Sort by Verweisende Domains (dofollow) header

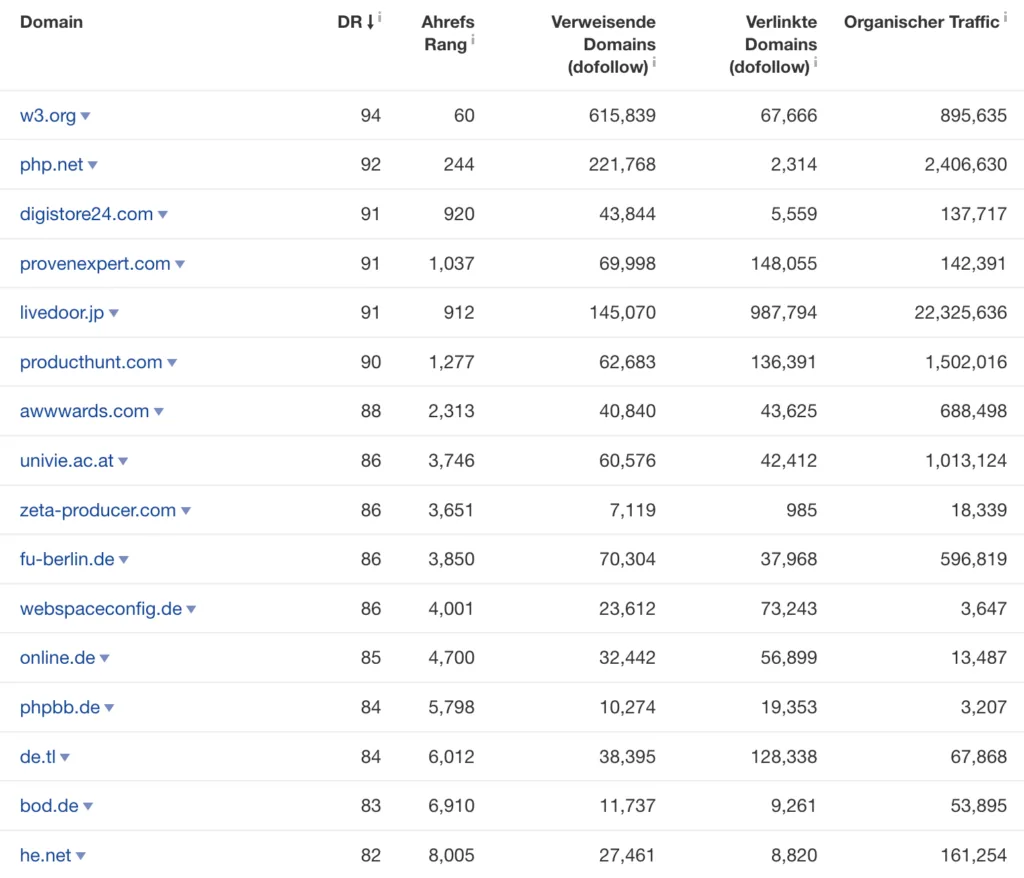click(603, 44)
